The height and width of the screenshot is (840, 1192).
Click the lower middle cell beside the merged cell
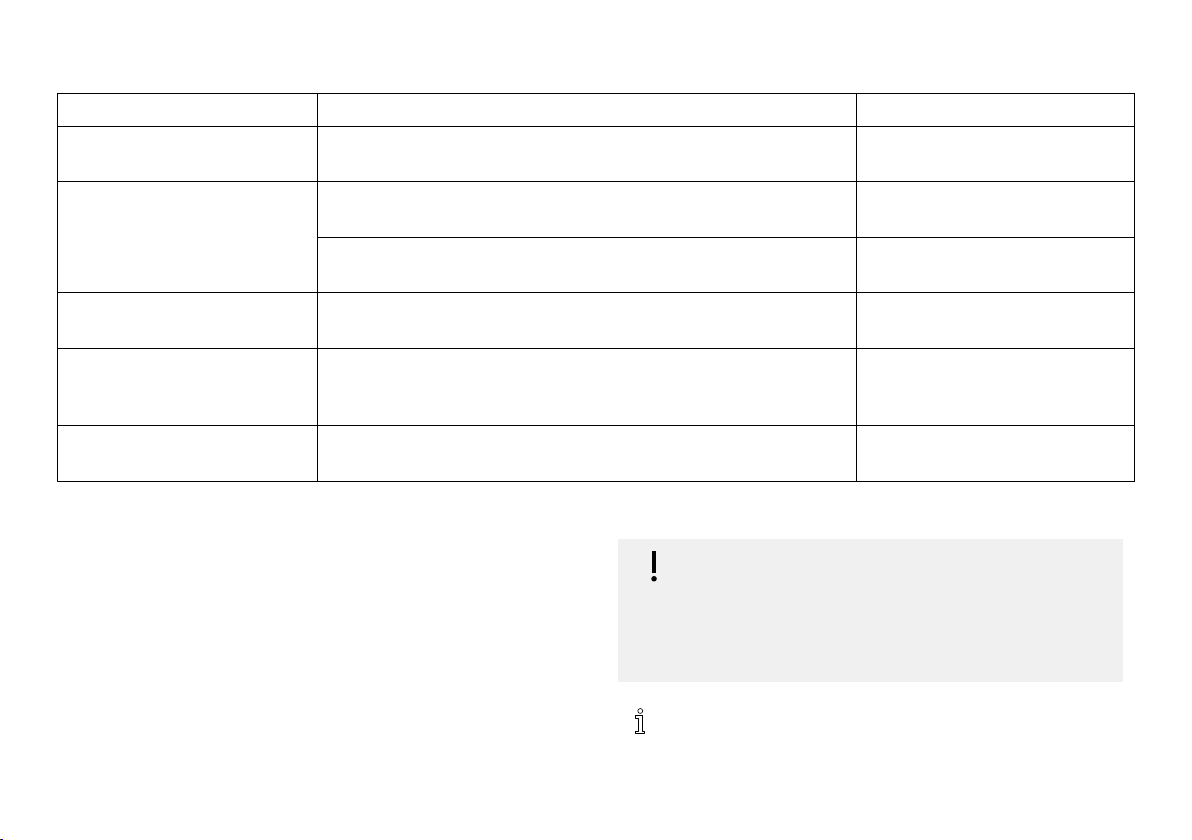587,265
